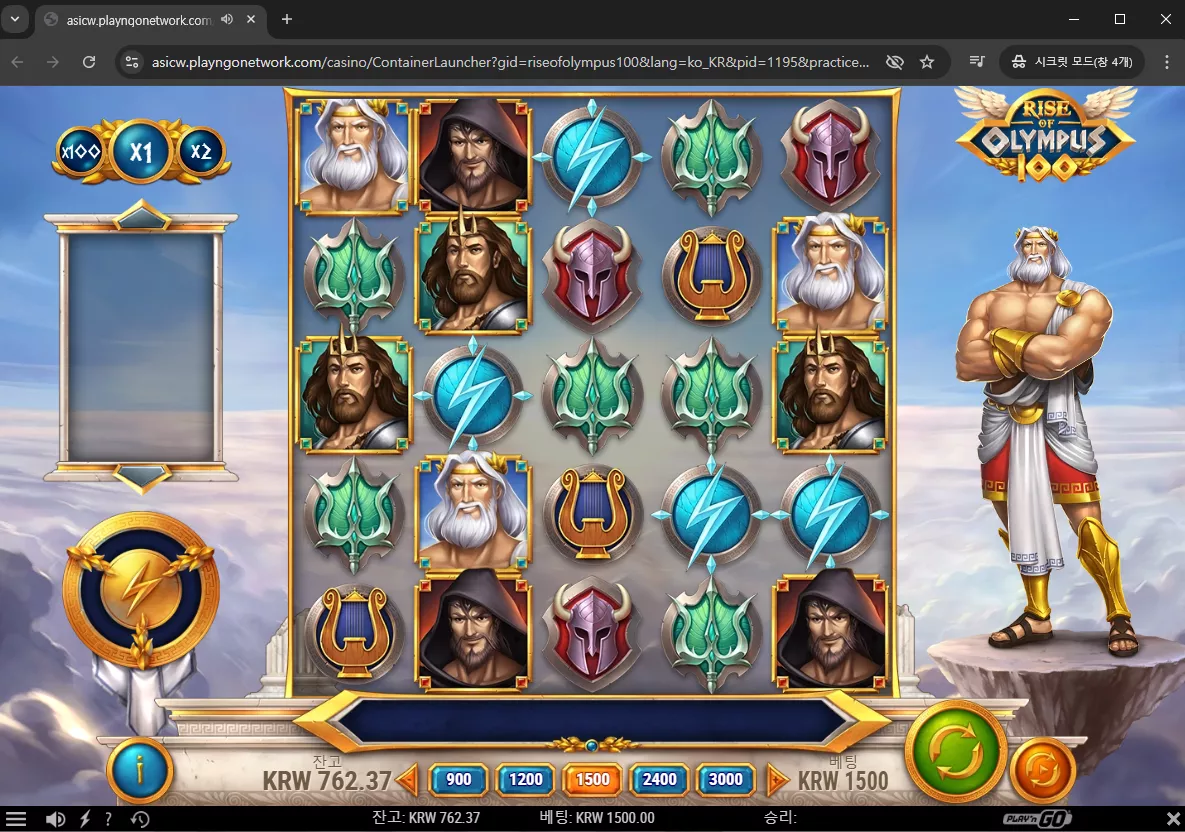The width and height of the screenshot is (1185, 832).
Task: Click the helmet symbol in the top row
Action: pos(830,155)
